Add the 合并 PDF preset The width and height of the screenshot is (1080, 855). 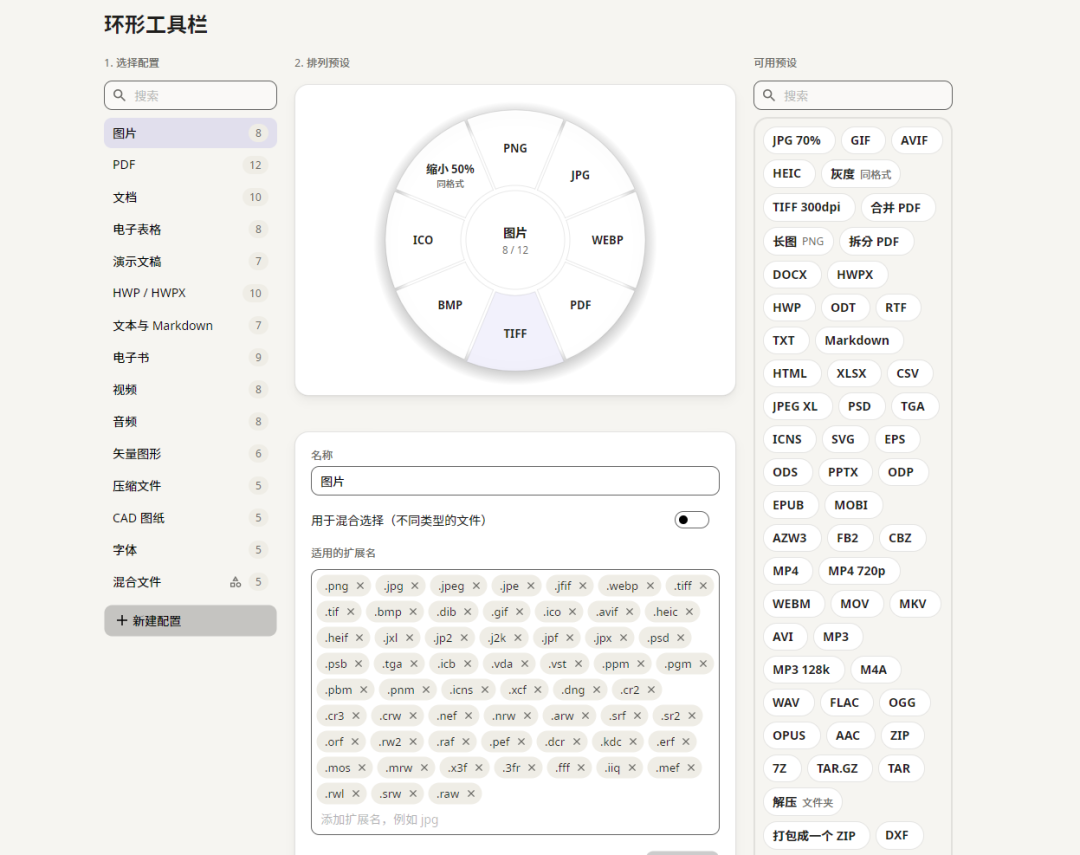[x=895, y=207]
